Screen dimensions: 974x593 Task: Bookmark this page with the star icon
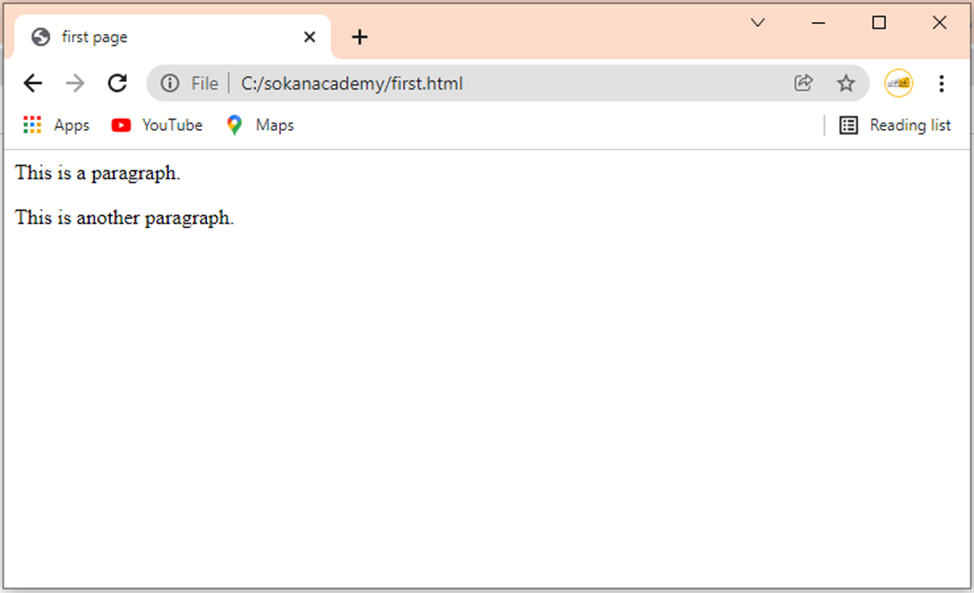[845, 83]
